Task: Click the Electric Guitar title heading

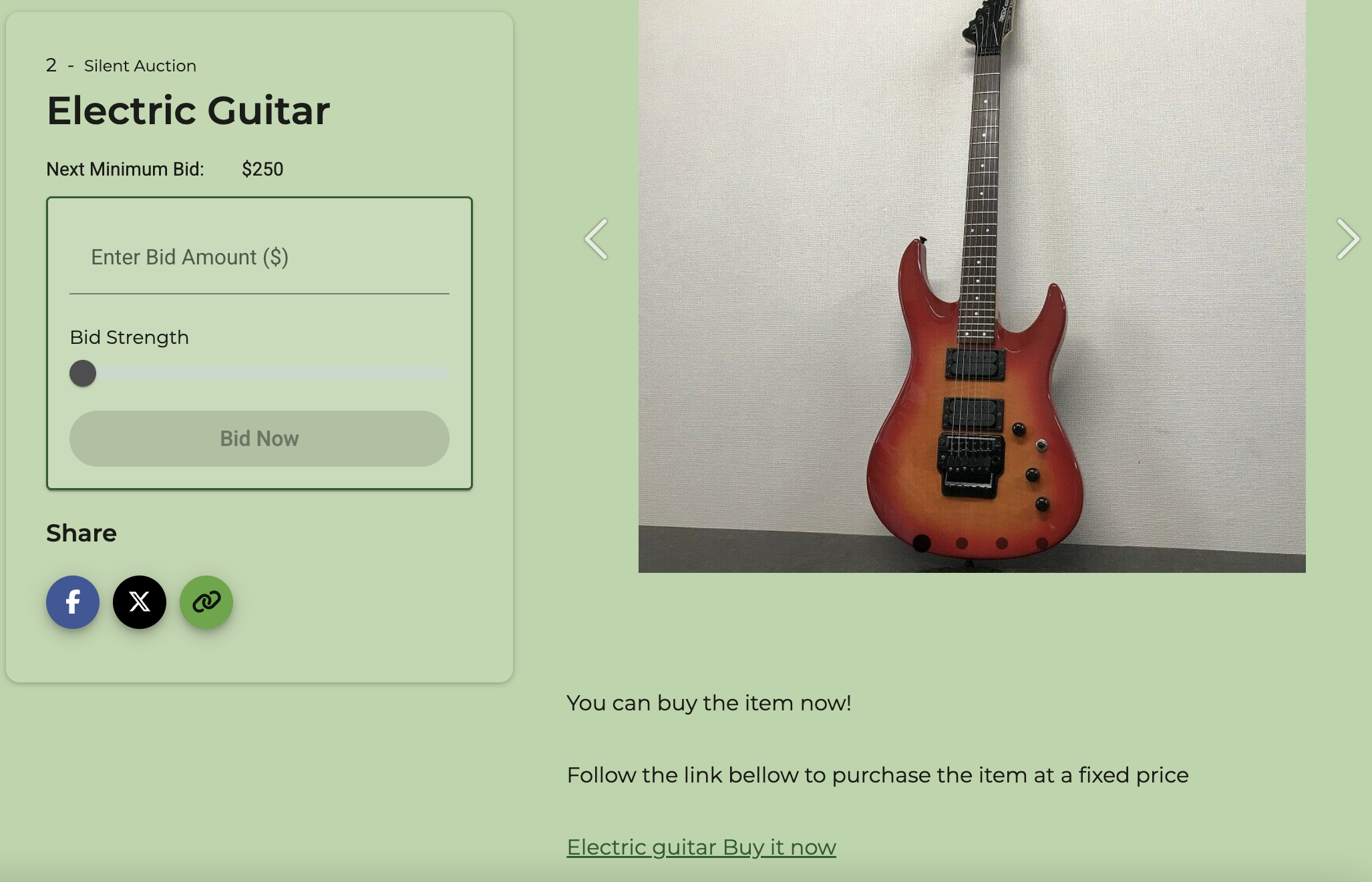Action: tap(188, 110)
